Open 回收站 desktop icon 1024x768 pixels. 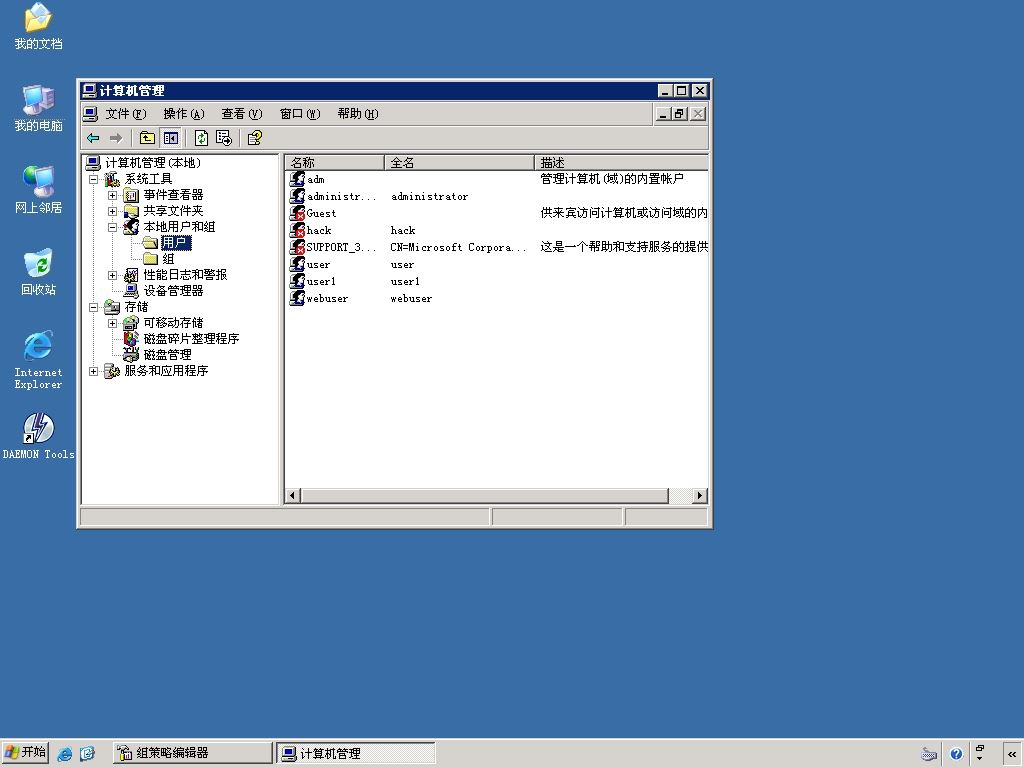click(39, 272)
